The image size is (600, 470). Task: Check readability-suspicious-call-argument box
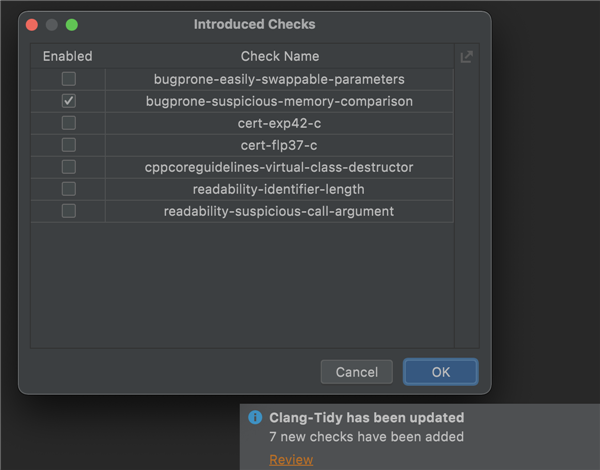tap(68, 211)
